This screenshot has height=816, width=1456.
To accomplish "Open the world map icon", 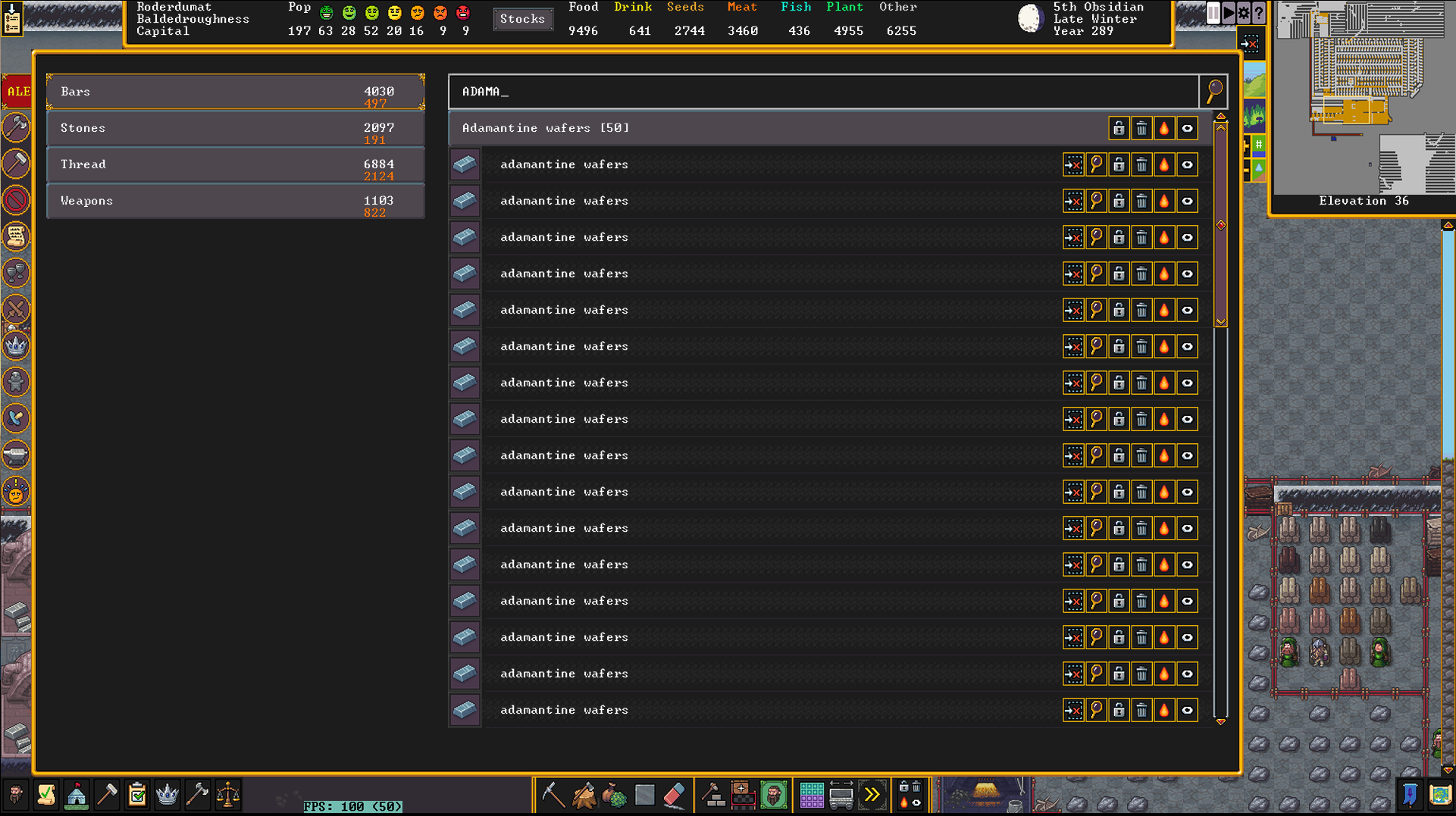I will point(1440,795).
